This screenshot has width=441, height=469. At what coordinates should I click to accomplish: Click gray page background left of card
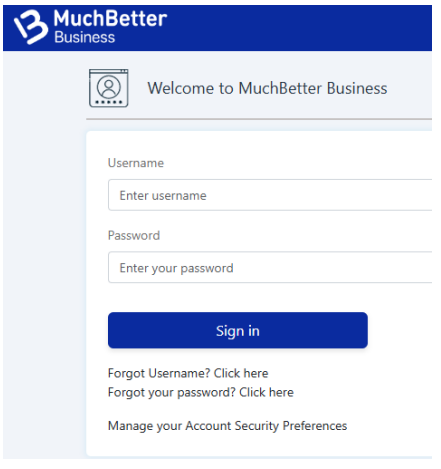[x=43, y=267]
